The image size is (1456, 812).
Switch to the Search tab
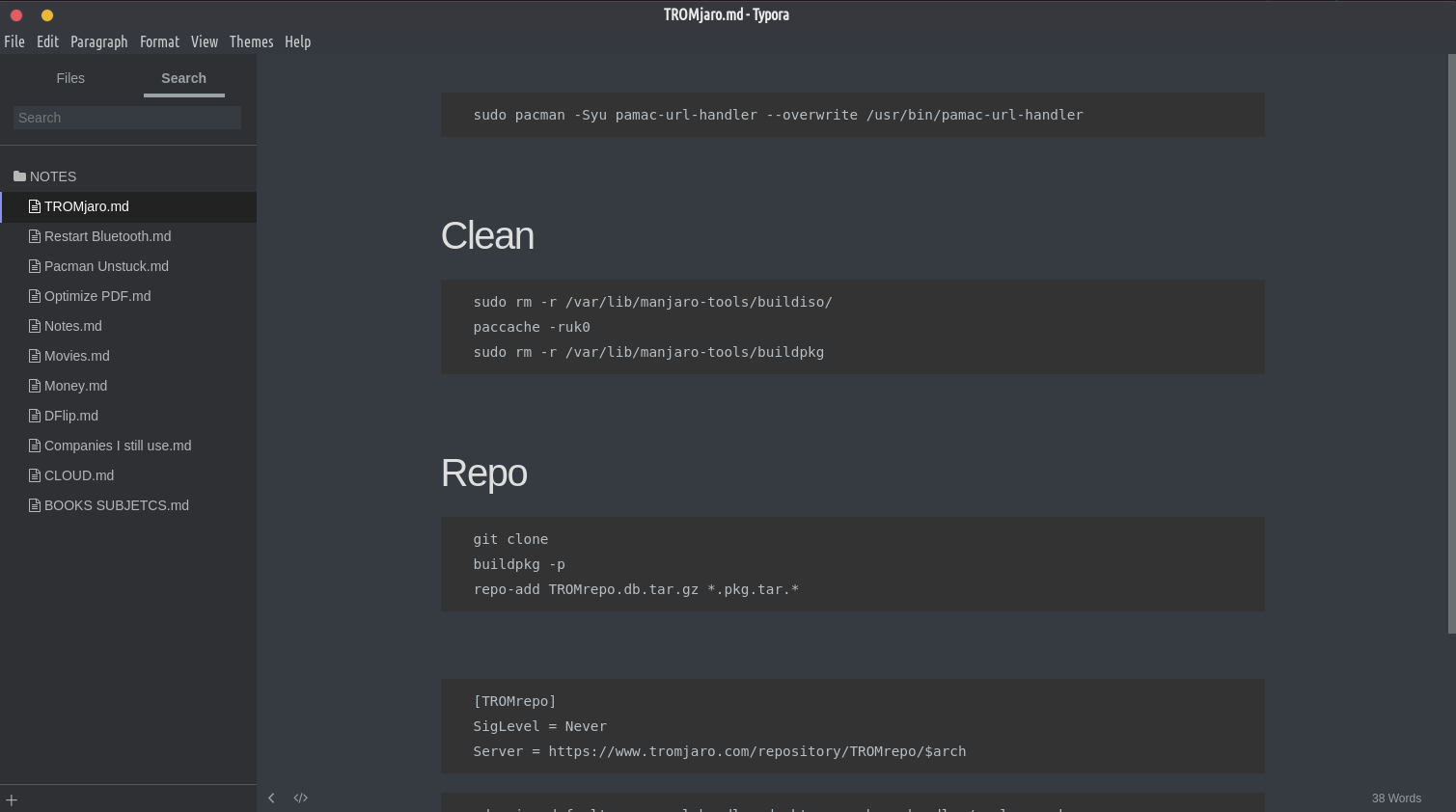(183, 78)
